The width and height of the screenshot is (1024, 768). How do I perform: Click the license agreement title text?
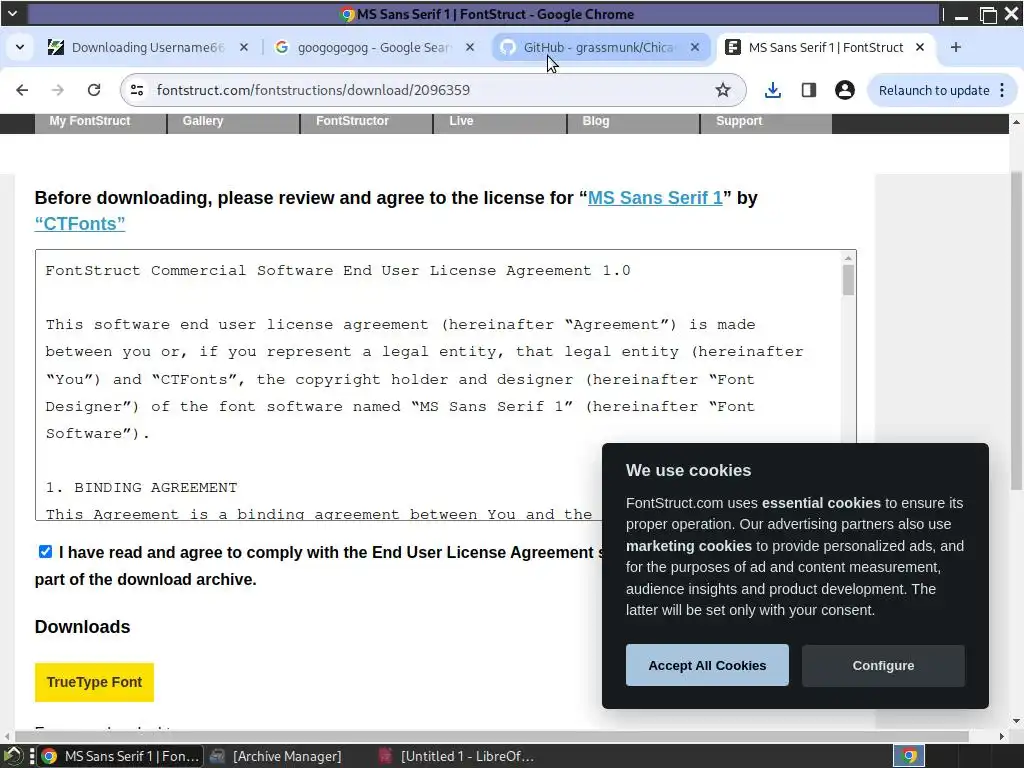338,270
